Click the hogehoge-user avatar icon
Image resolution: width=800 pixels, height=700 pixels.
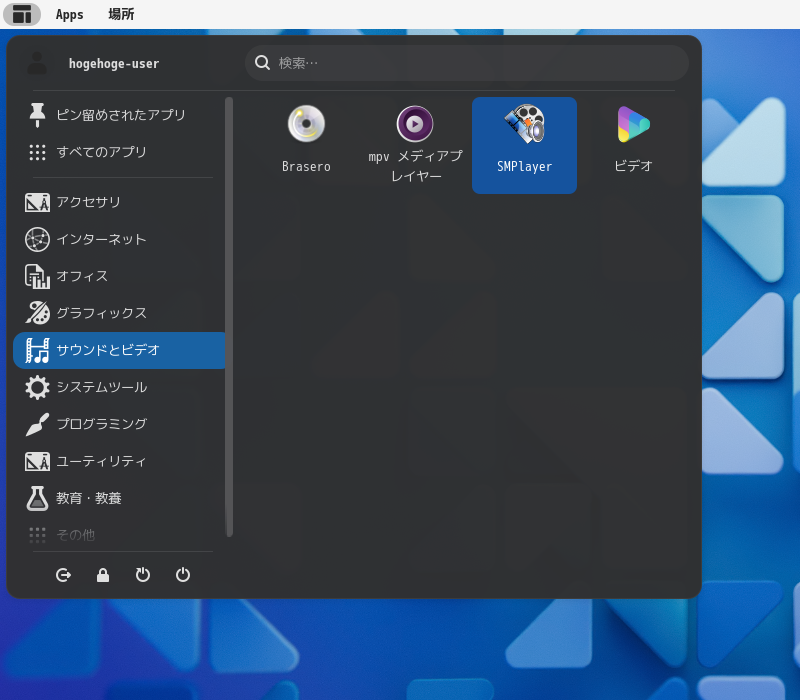click(x=37, y=63)
